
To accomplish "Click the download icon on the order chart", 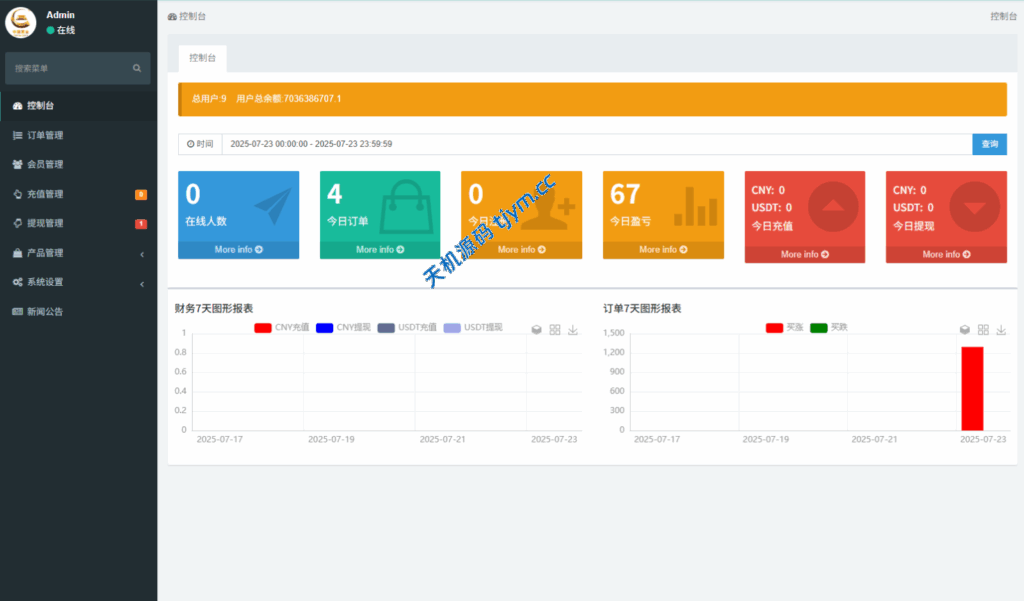I will 1001,329.
